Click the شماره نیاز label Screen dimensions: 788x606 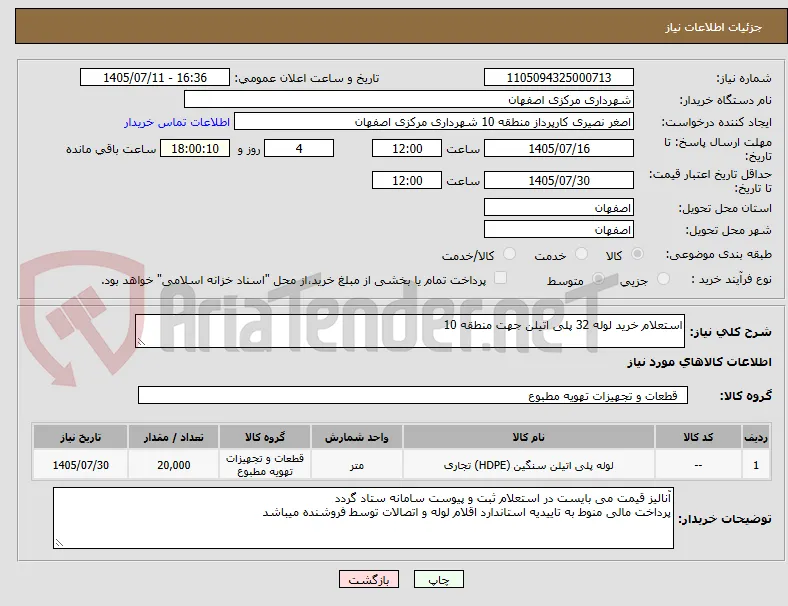click(744, 78)
